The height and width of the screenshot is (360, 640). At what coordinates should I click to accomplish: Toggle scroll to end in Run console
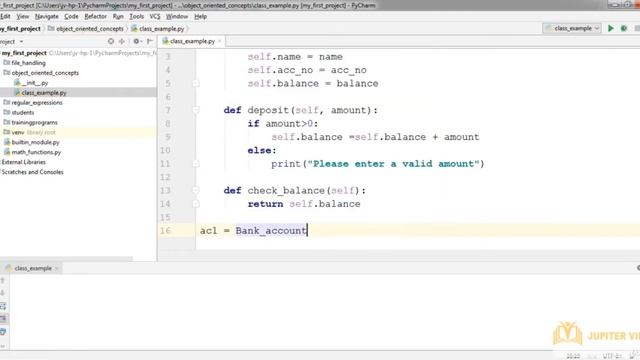coord(3,318)
